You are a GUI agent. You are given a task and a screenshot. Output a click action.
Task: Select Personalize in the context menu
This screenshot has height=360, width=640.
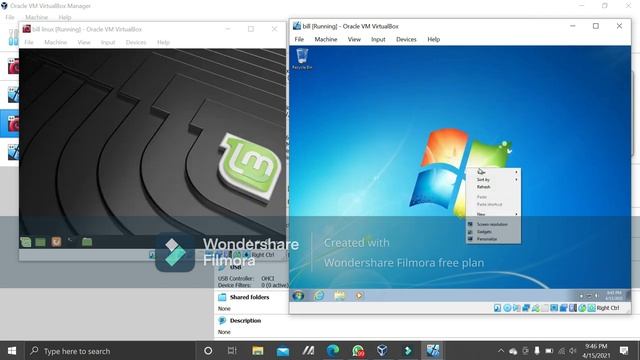pyautogui.click(x=493, y=239)
